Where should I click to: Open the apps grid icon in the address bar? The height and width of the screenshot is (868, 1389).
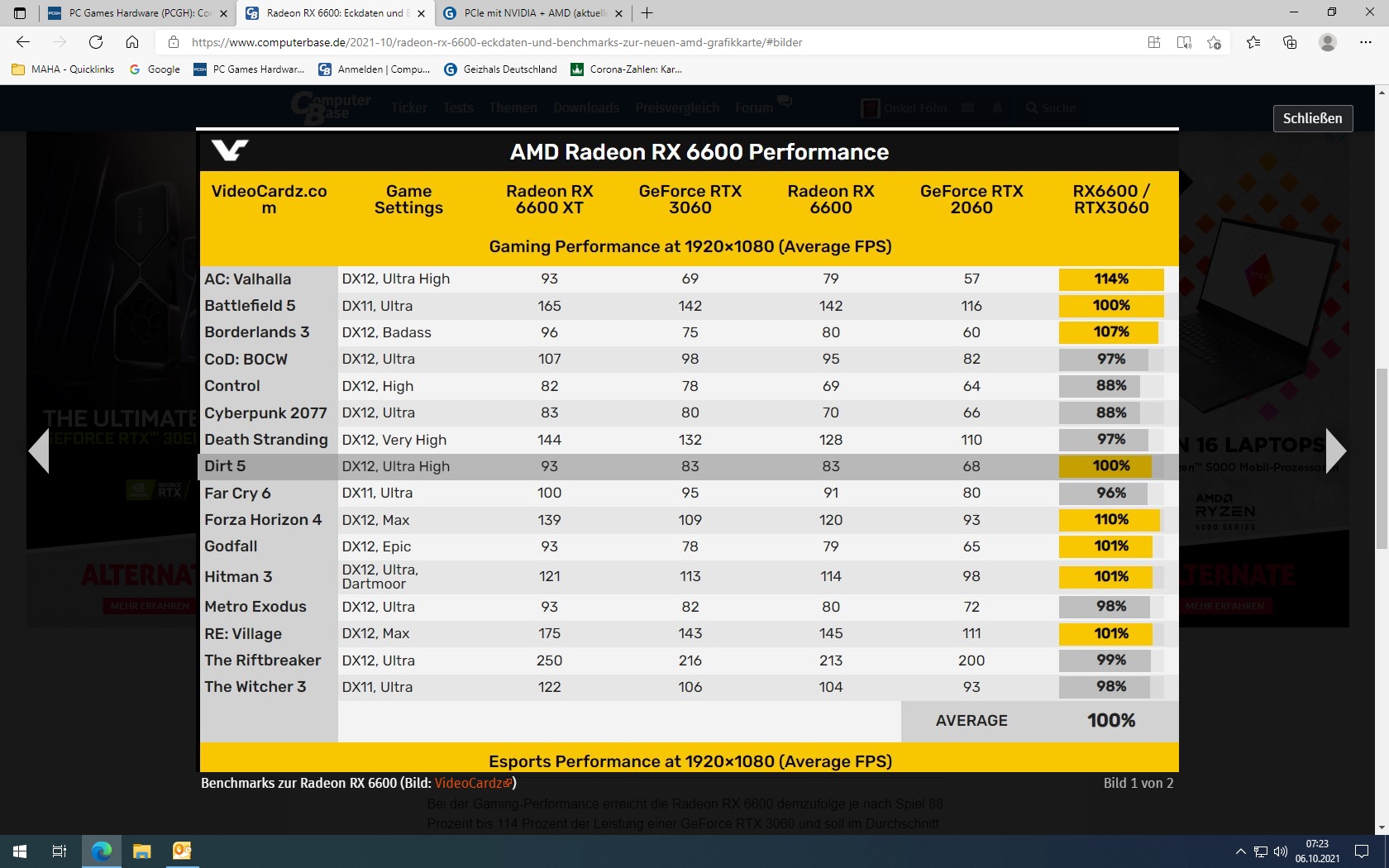click(1154, 42)
